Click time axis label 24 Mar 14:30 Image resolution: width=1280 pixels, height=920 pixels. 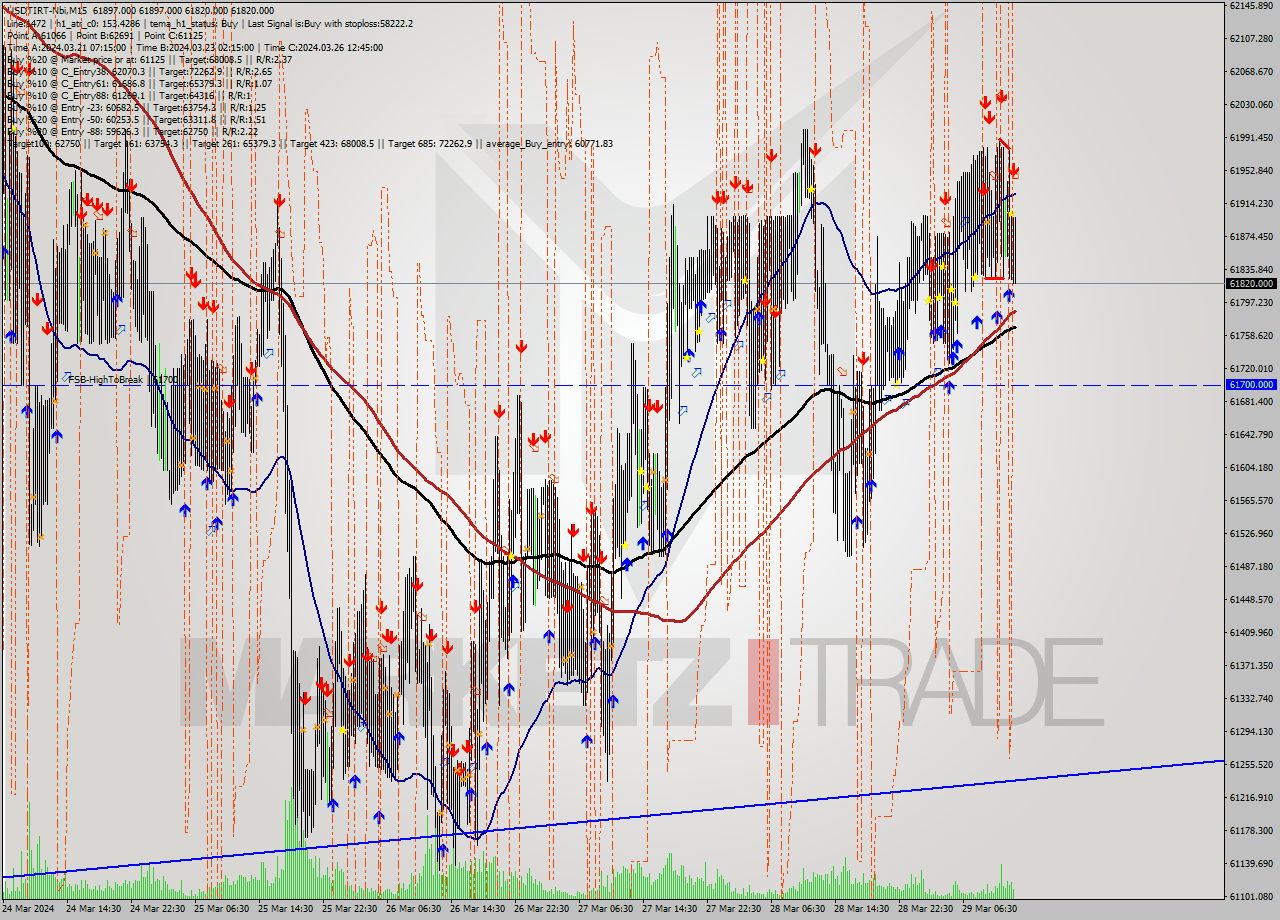[x=94, y=909]
